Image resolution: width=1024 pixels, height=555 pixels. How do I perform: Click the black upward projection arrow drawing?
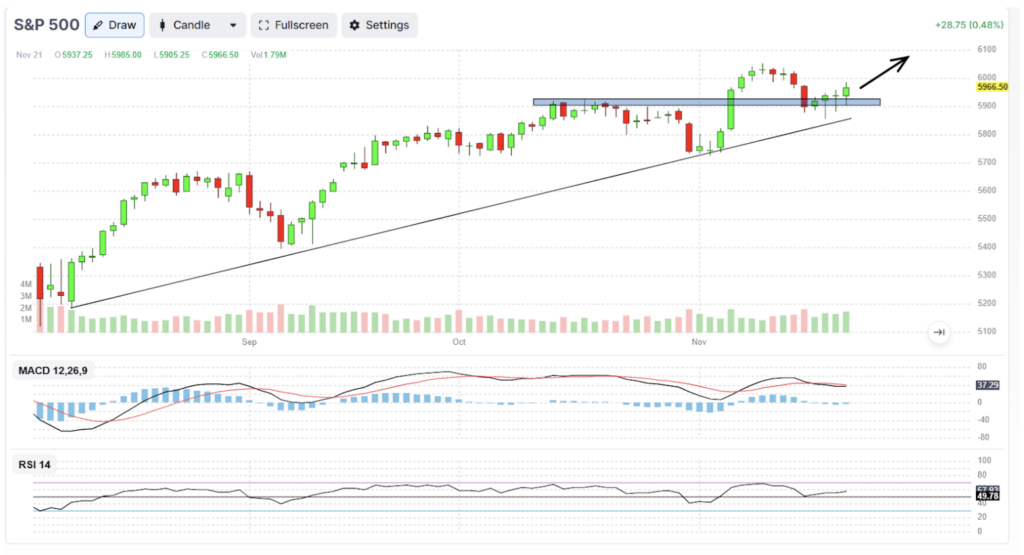(884, 72)
